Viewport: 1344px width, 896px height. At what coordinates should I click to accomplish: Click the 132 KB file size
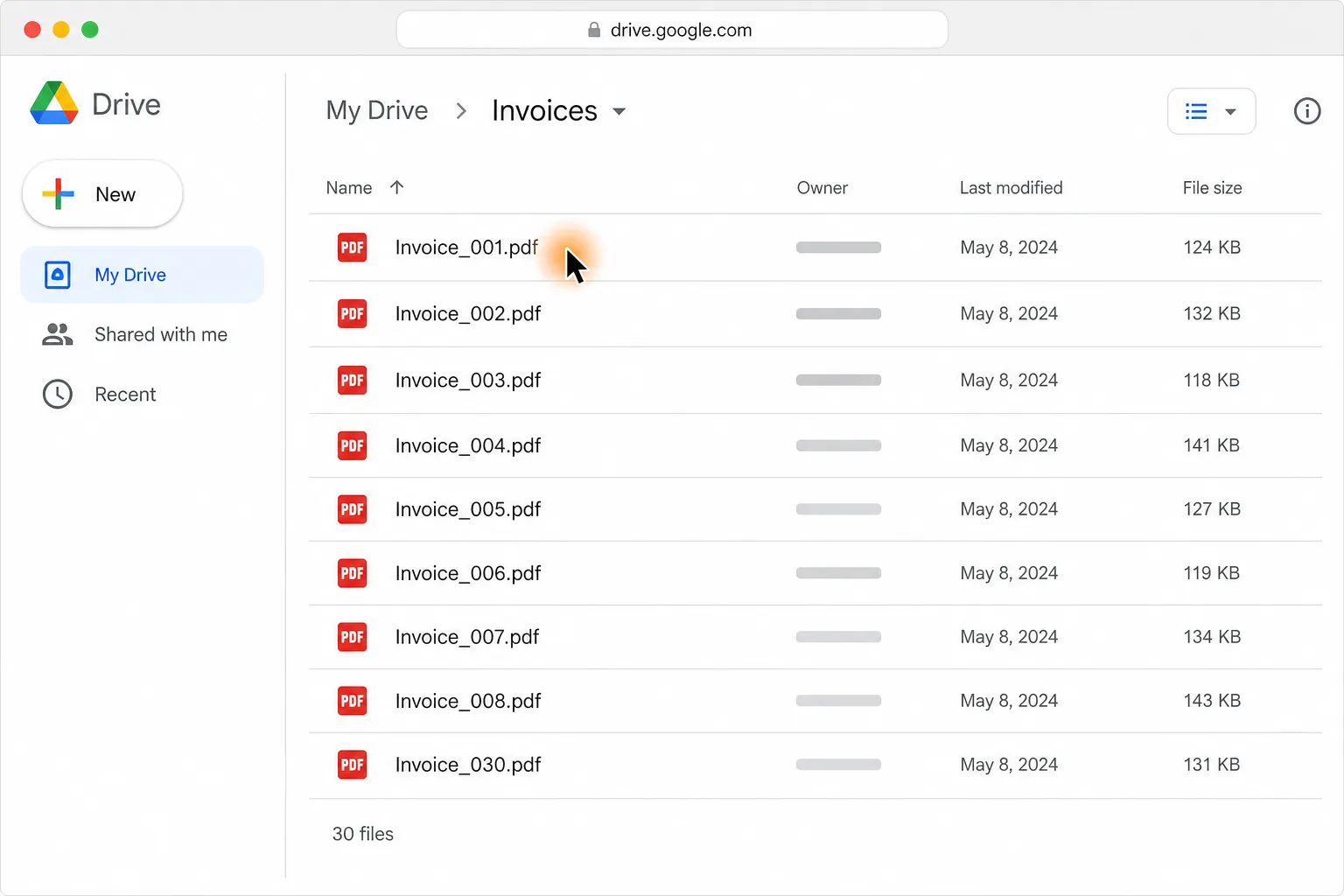(x=1212, y=313)
